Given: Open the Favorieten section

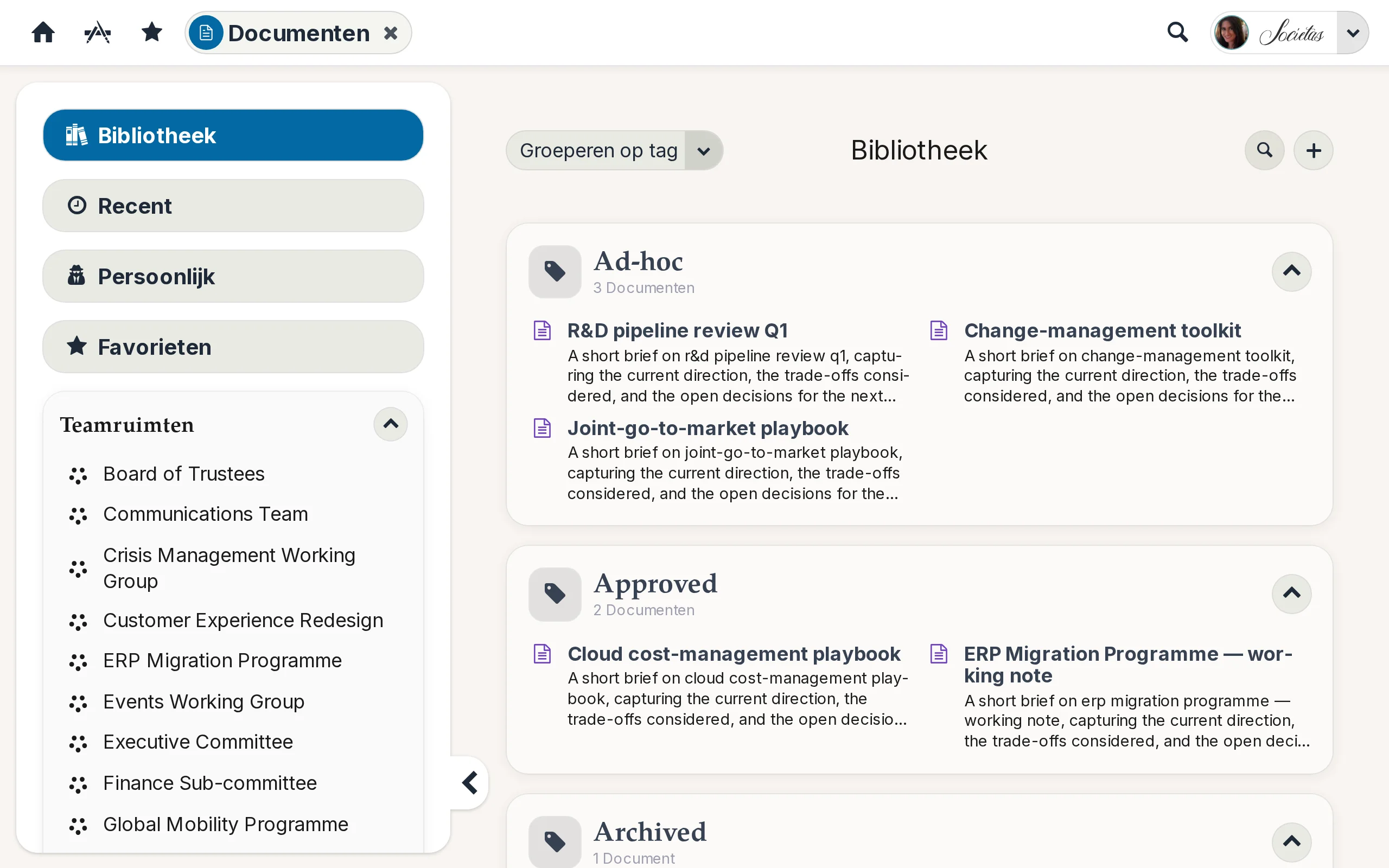Looking at the screenshot, I should pos(233,347).
